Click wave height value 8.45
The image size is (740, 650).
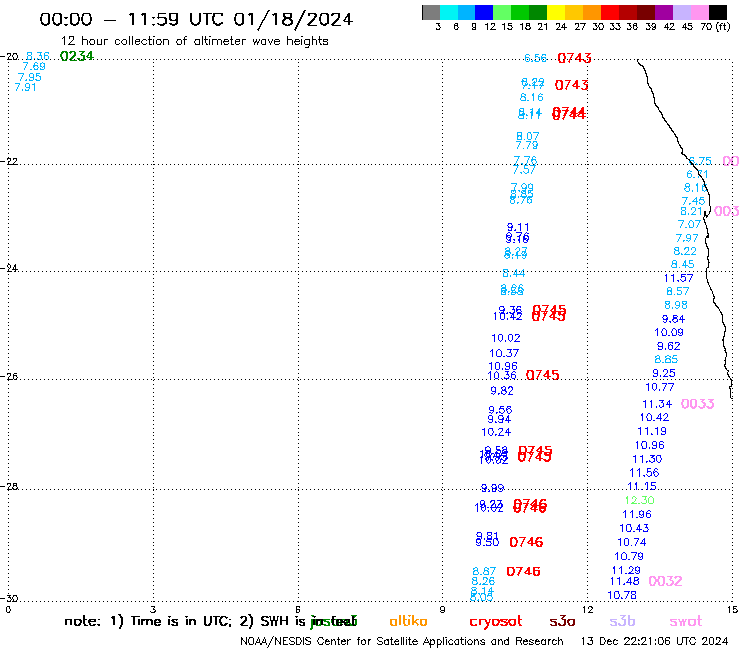click(683, 265)
